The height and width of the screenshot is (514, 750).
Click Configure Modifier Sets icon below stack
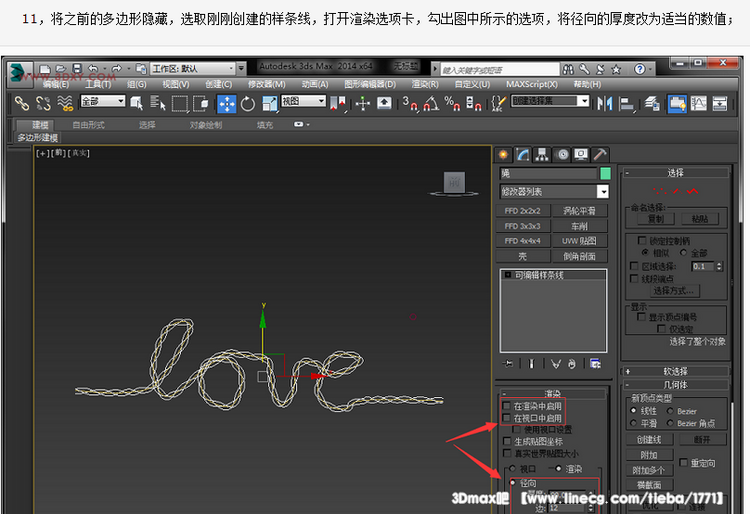point(595,364)
